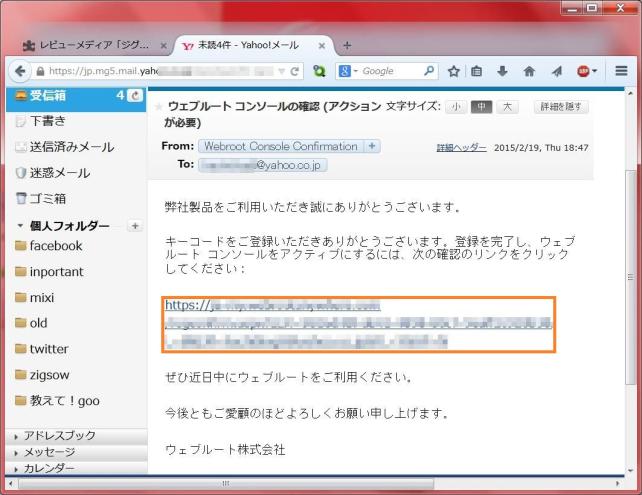The image size is (642, 495).
Task: Click the paper plane send icon
Action: click(556, 72)
